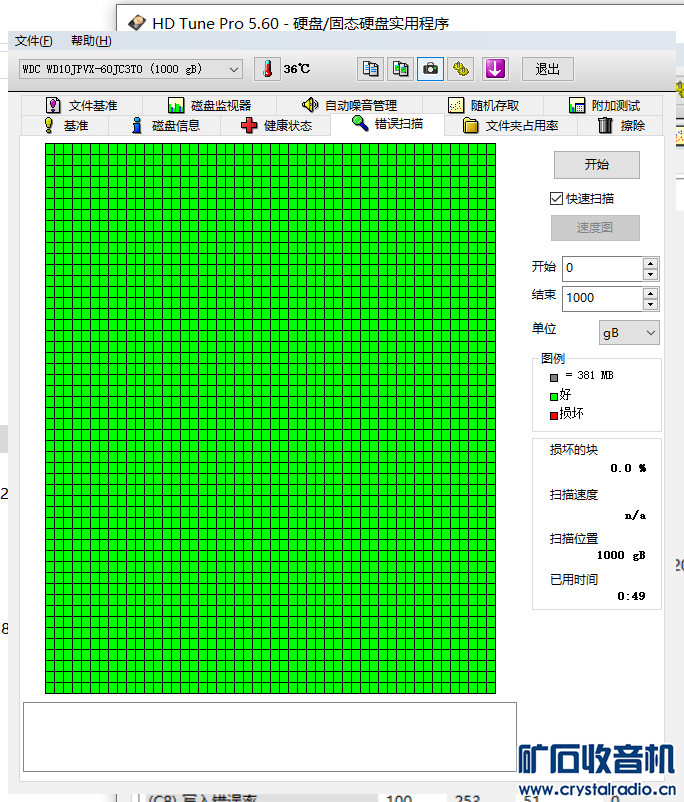Screen dimensions: 684x802
Task: Open the 磁盘信息 tab
Action: [x=165, y=125]
